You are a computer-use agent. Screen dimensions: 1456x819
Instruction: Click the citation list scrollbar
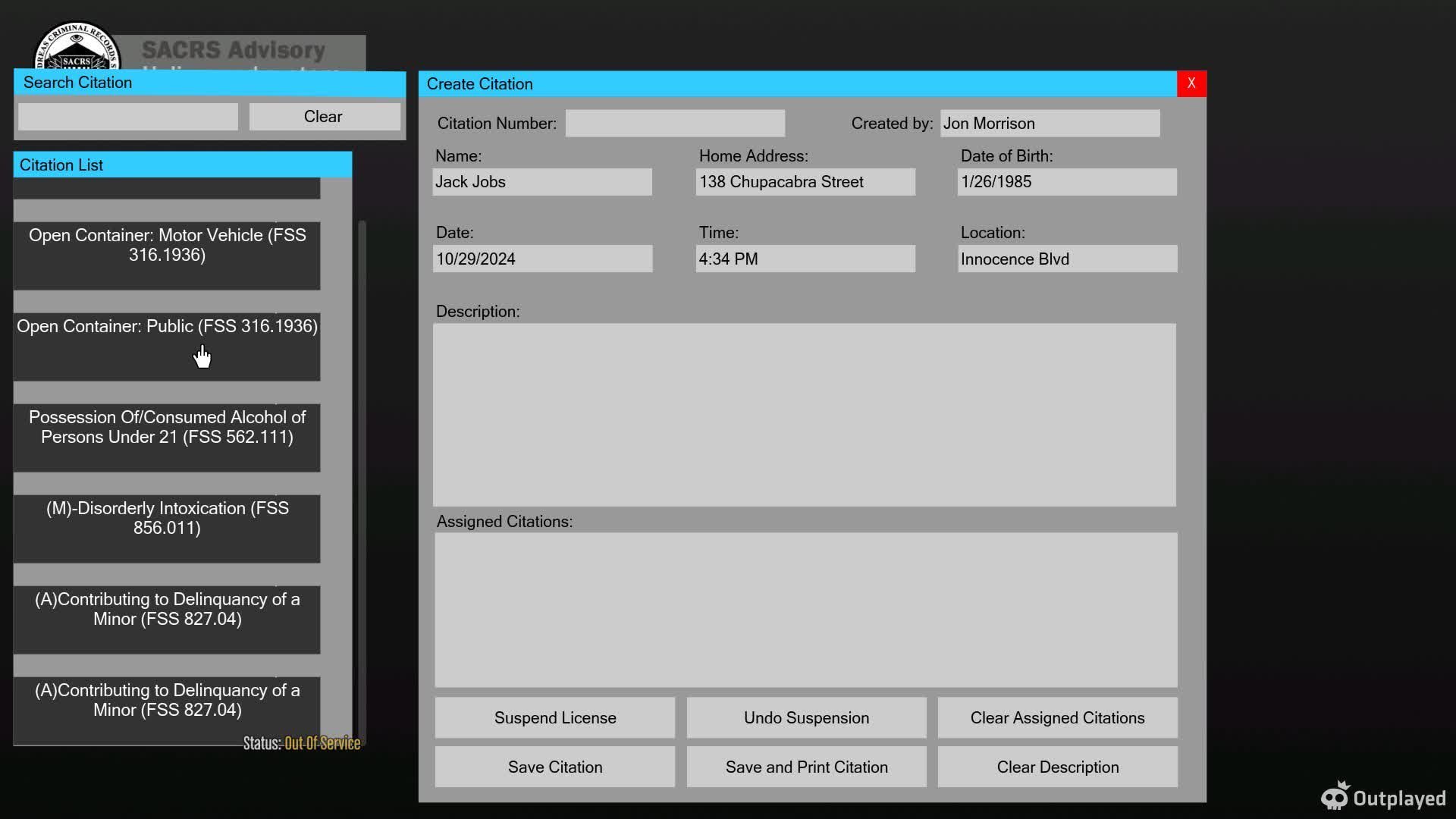click(362, 455)
